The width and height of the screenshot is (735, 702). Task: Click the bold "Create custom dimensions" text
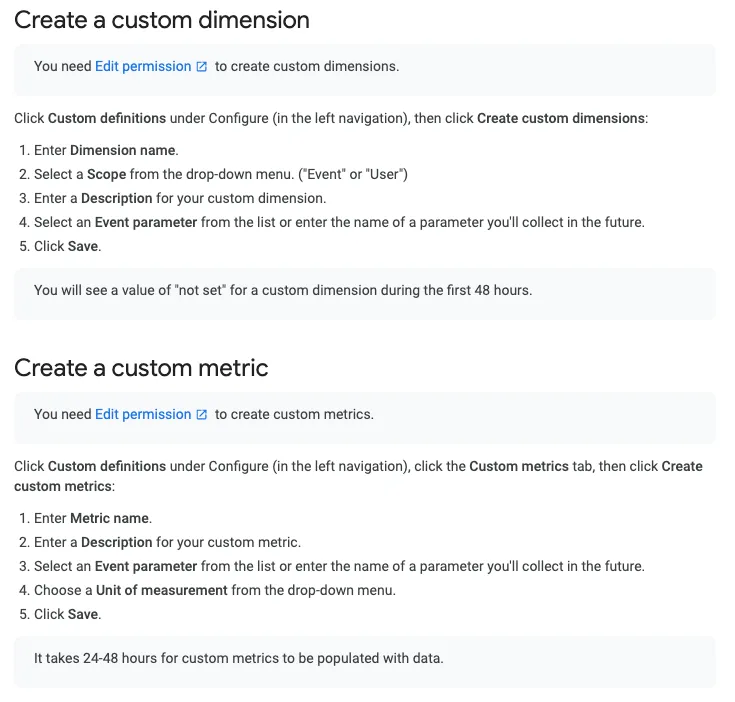point(561,118)
